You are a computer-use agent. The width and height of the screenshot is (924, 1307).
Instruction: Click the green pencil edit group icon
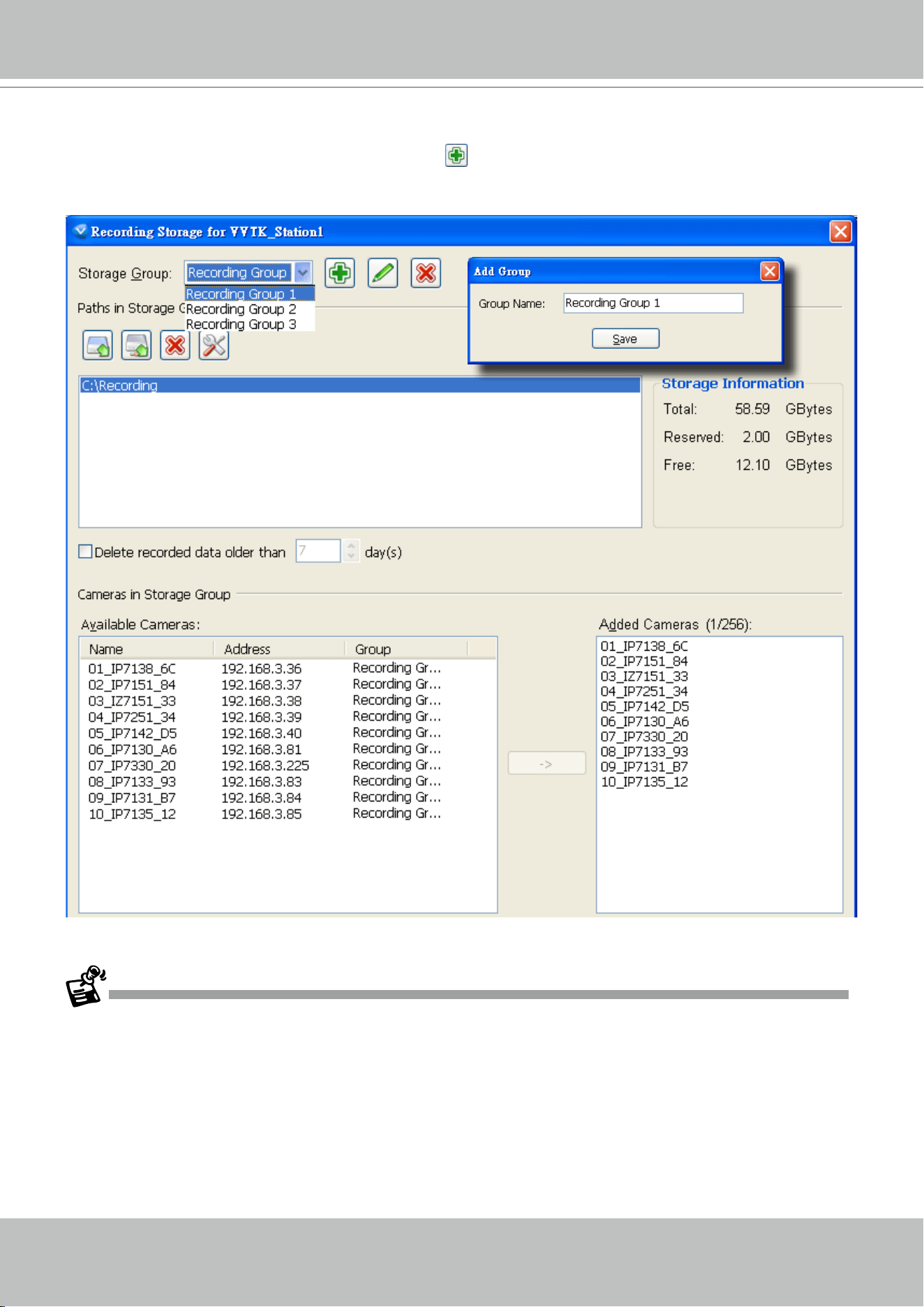383,273
